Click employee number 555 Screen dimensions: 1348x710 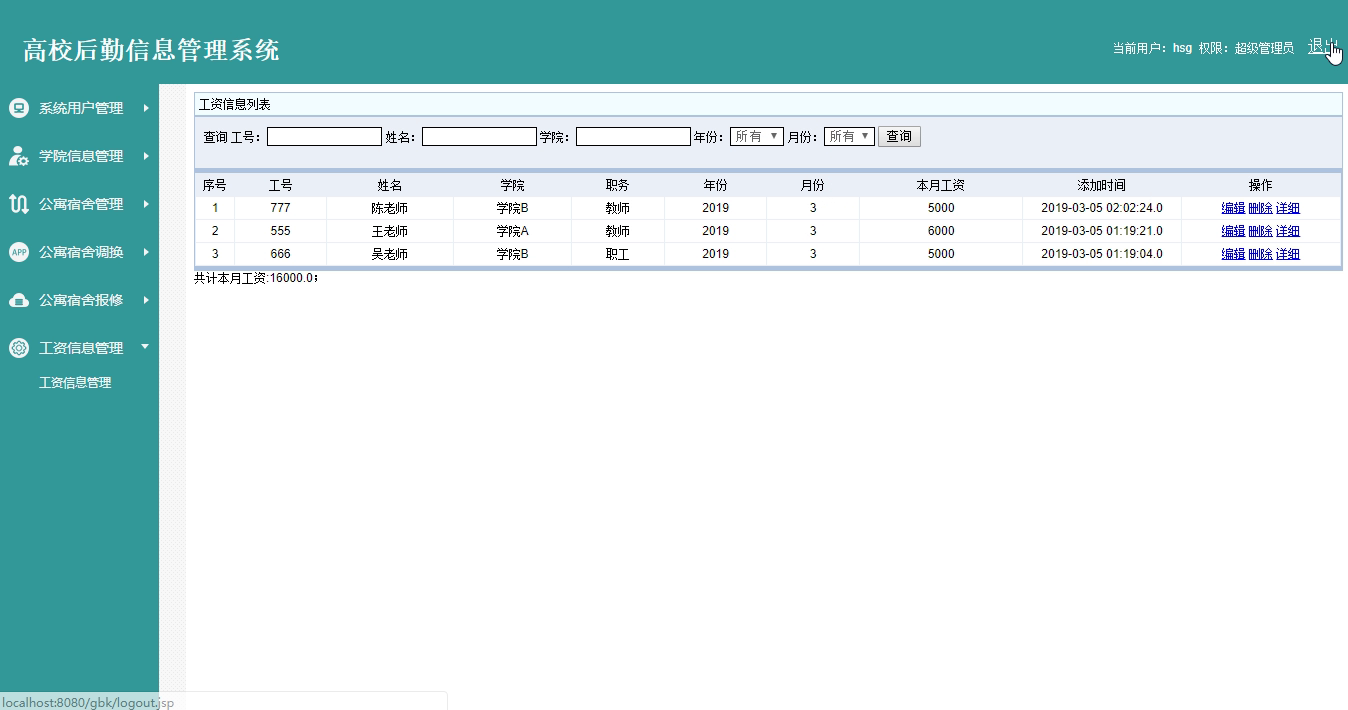pyautogui.click(x=280, y=231)
